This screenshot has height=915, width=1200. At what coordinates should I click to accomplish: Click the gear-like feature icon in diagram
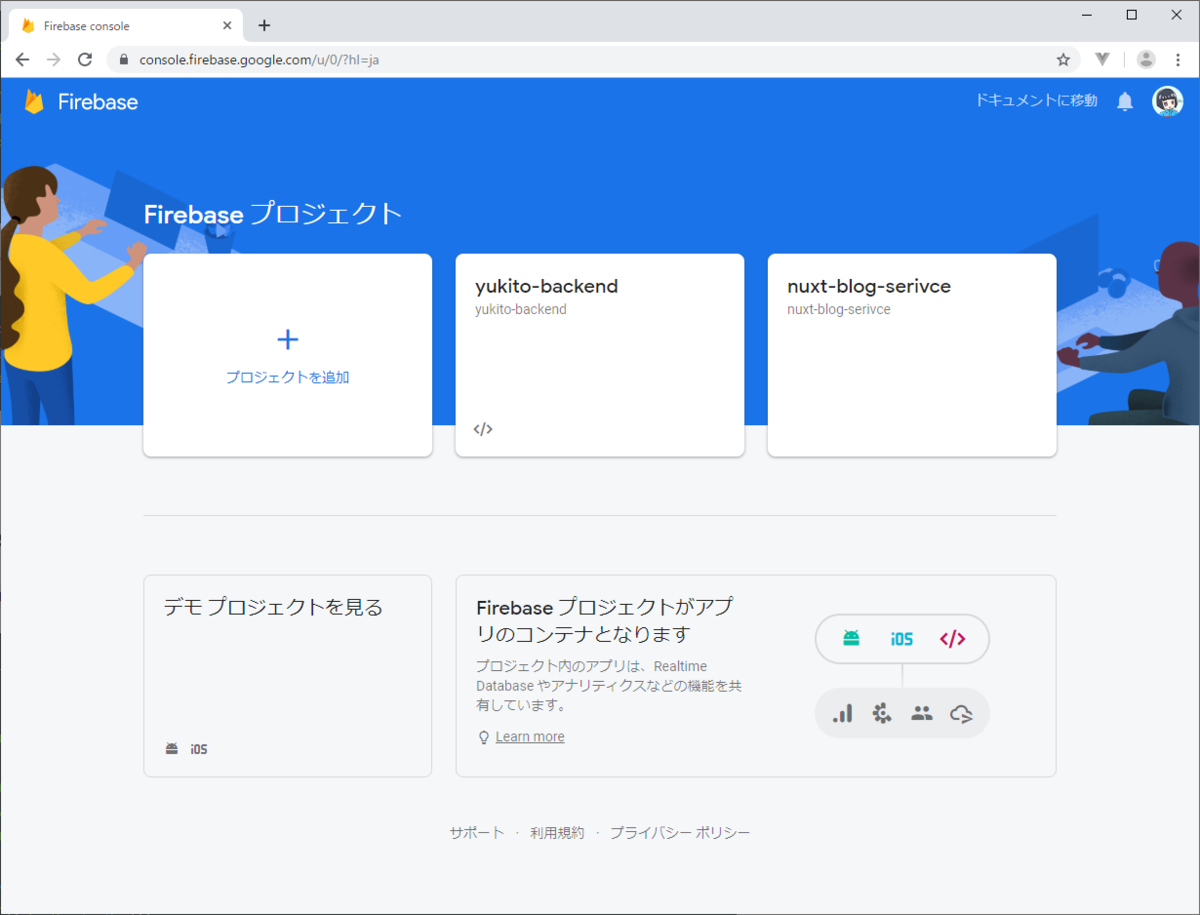click(882, 713)
